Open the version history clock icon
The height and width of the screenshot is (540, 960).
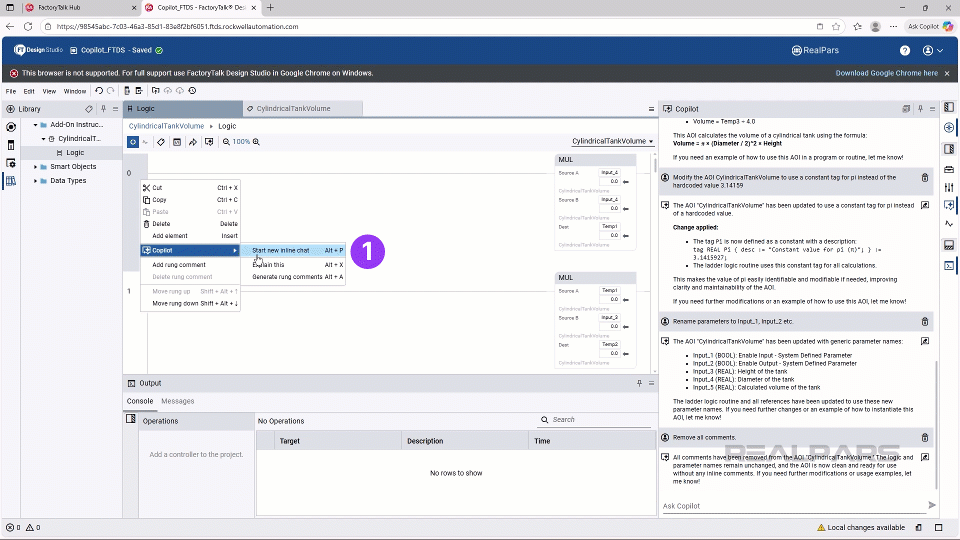click(x=192, y=91)
